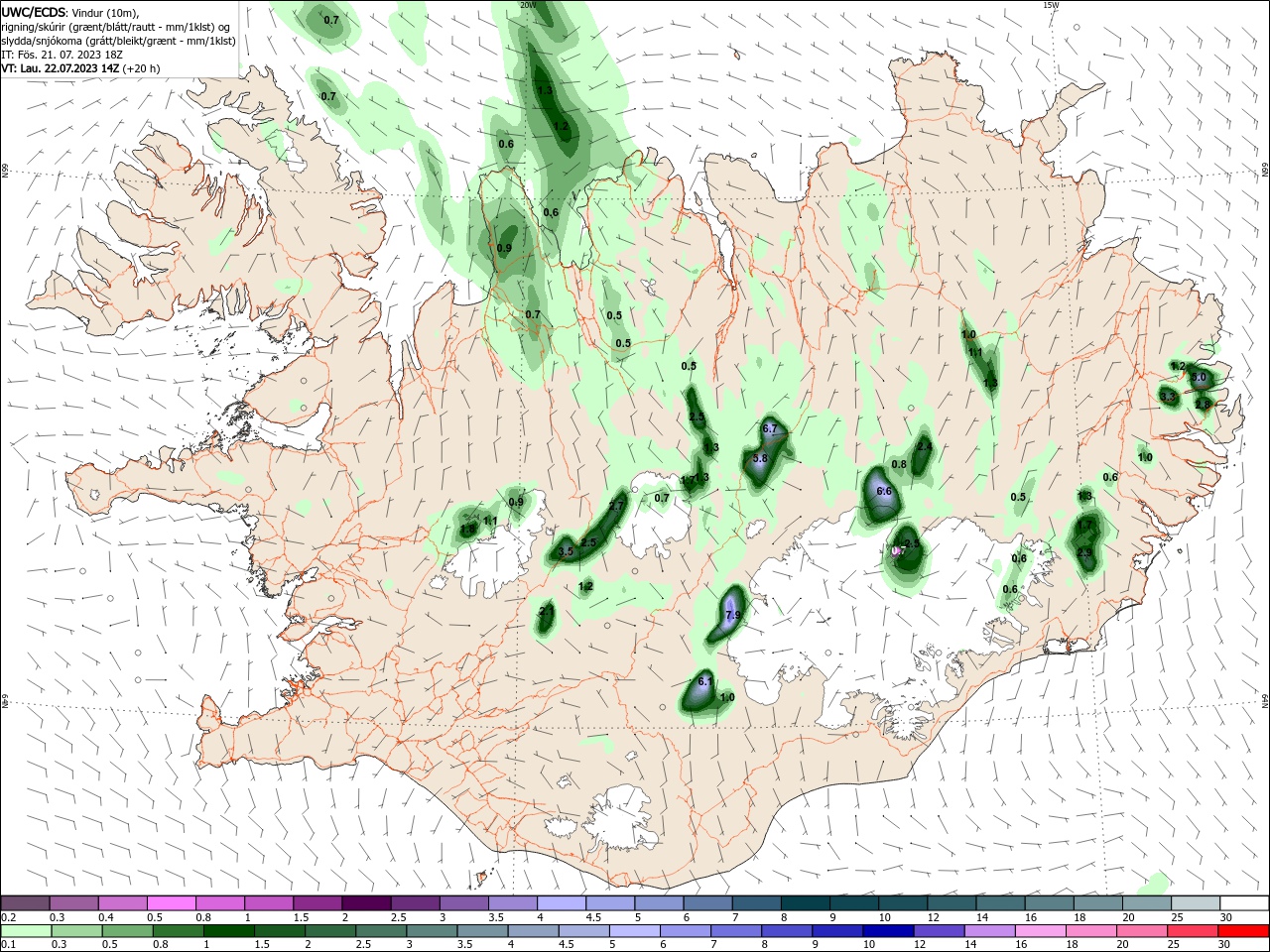Screen dimensions: 1270x952
Task: Click the 6.7 precipitation value on the map
Action: [769, 429]
